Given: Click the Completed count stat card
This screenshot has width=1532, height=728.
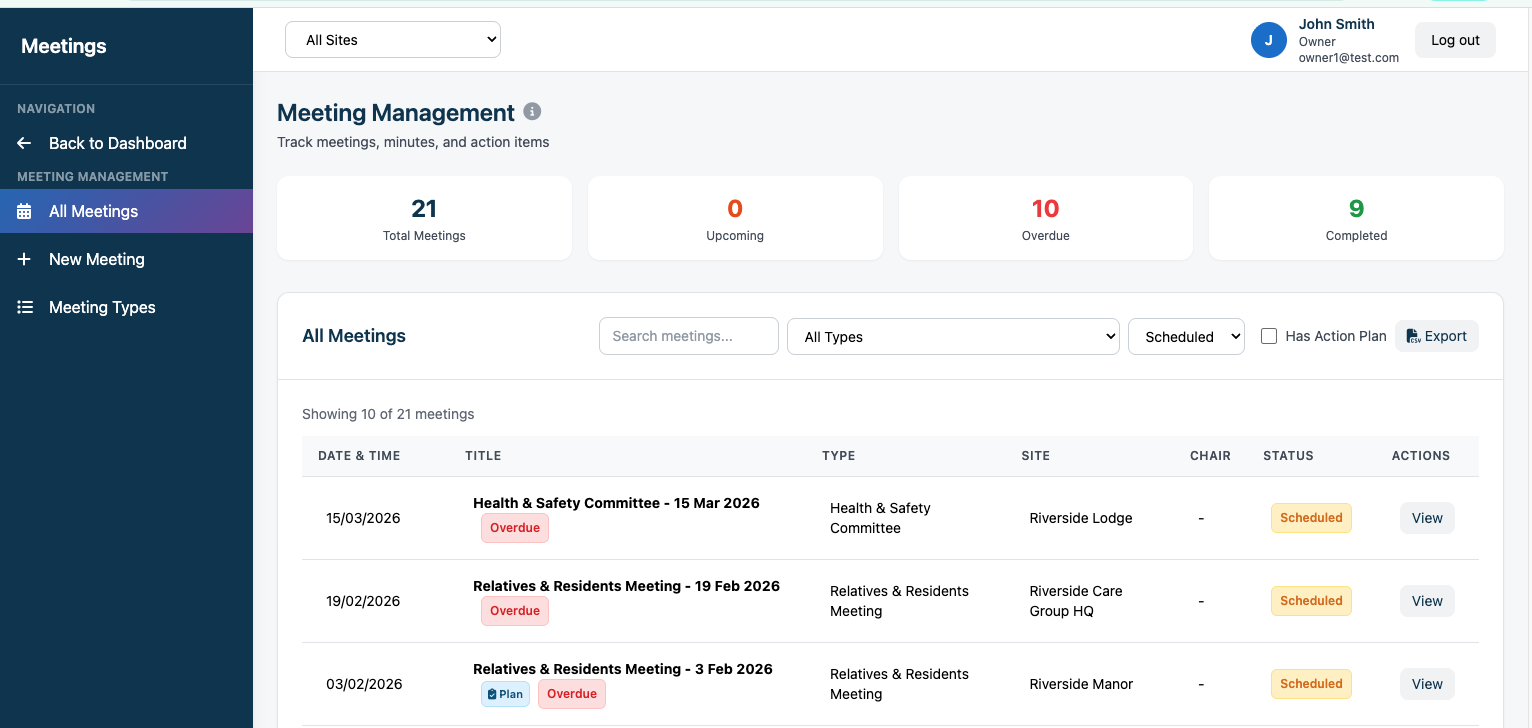Looking at the screenshot, I should [1356, 218].
